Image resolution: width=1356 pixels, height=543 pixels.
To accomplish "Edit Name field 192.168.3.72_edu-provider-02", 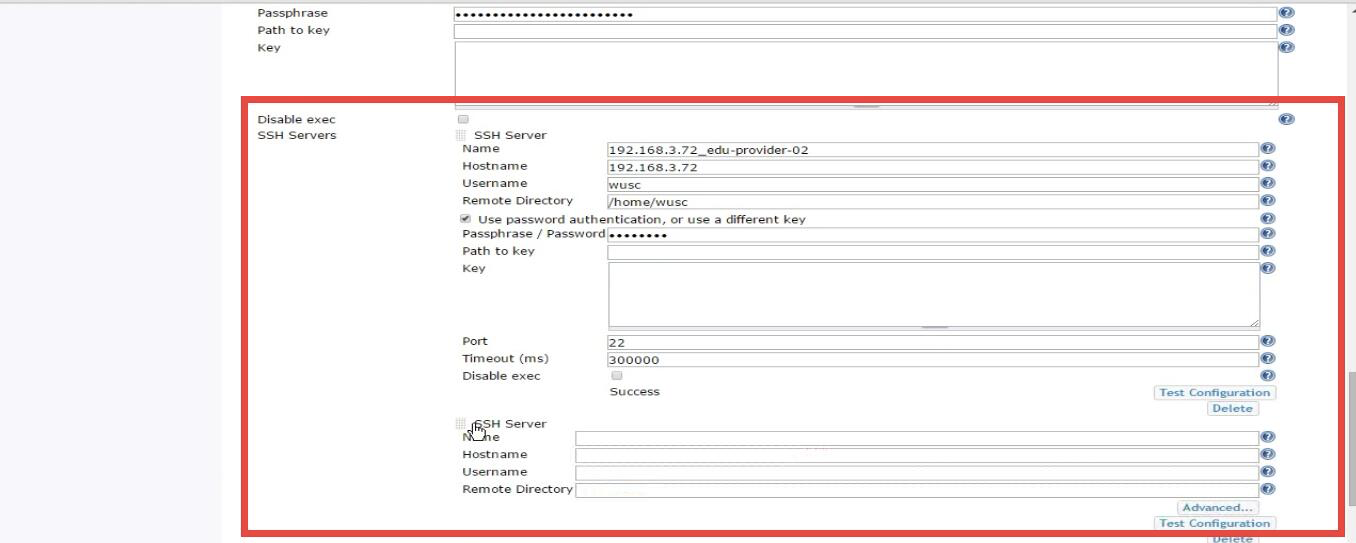I will 932,150.
